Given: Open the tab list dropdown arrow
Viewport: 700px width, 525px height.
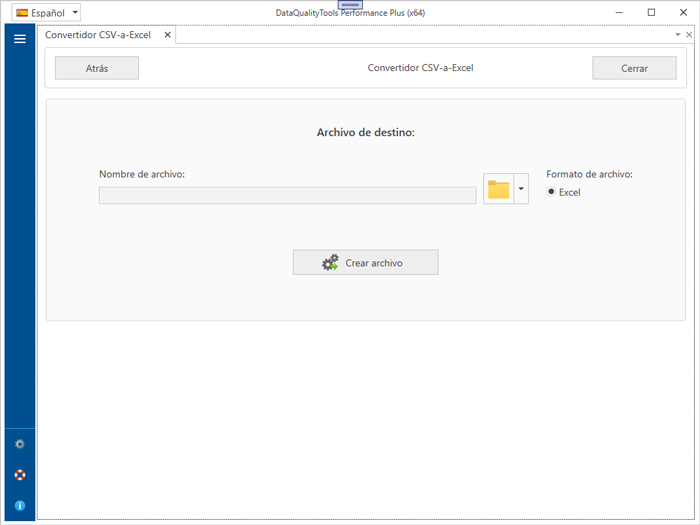Looking at the screenshot, I should click(678, 35).
